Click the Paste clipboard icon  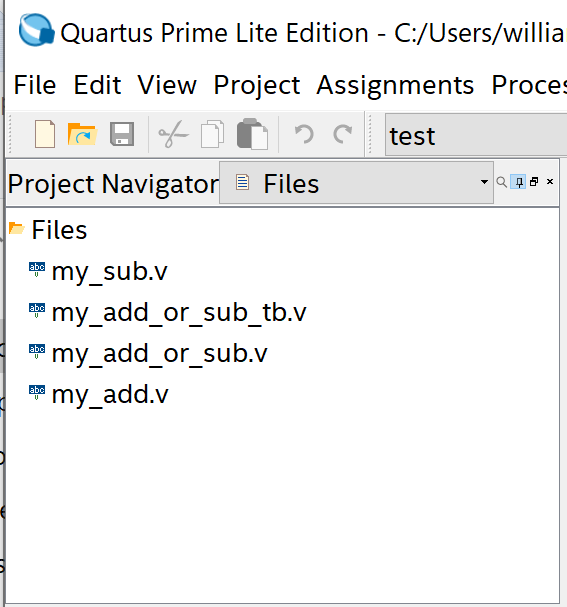coord(252,134)
